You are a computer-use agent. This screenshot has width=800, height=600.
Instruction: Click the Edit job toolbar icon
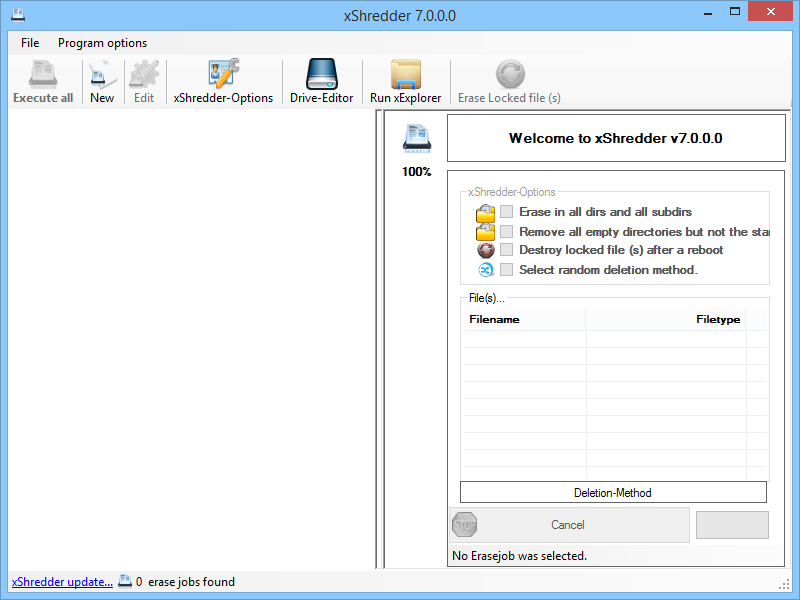click(144, 82)
